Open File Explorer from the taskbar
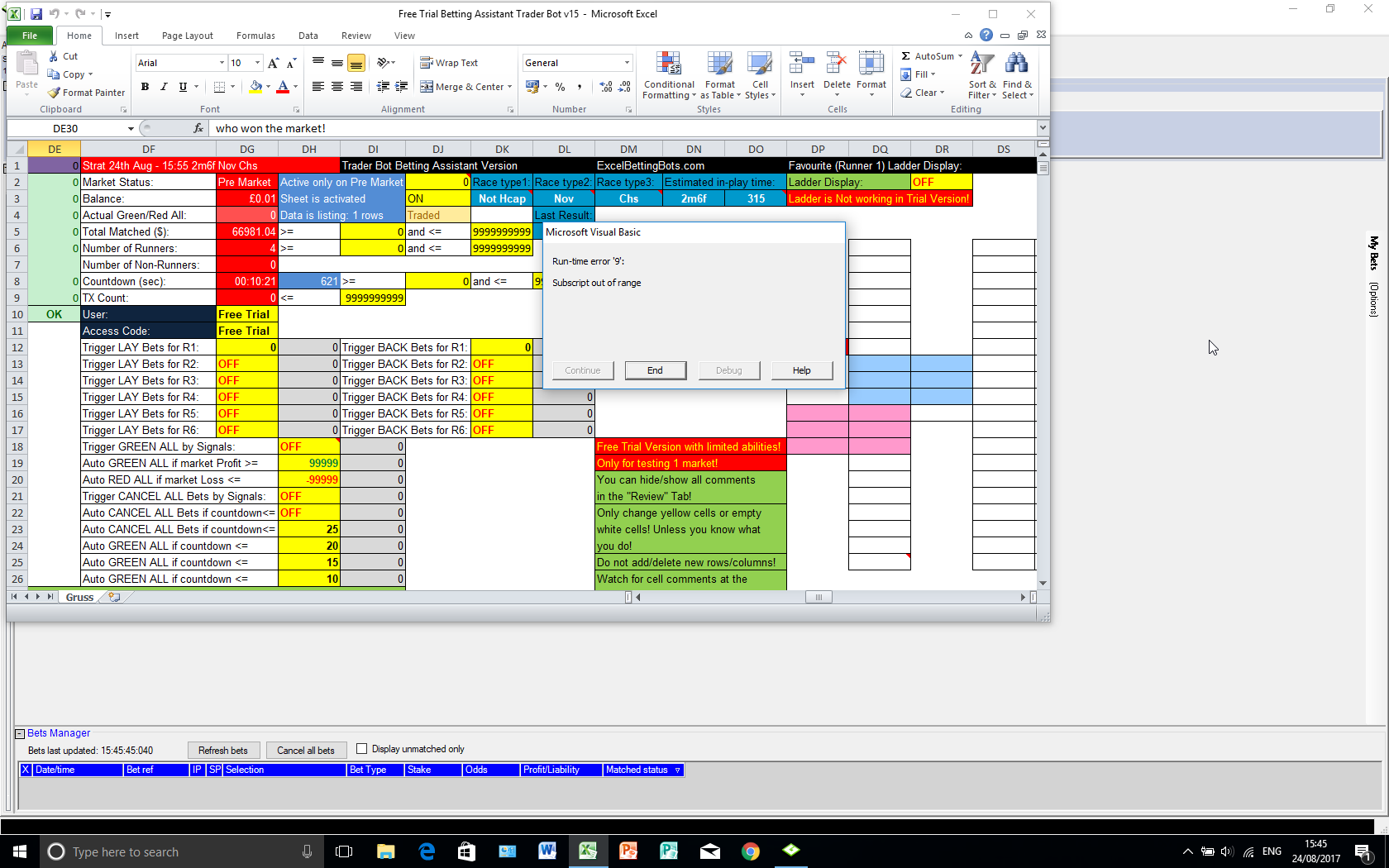 [385, 851]
